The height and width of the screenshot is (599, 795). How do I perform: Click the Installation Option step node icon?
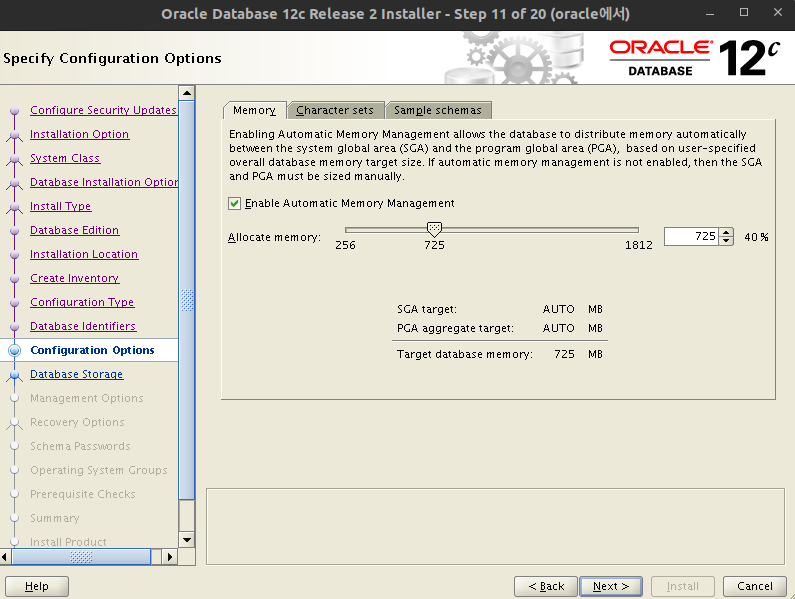point(15,135)
